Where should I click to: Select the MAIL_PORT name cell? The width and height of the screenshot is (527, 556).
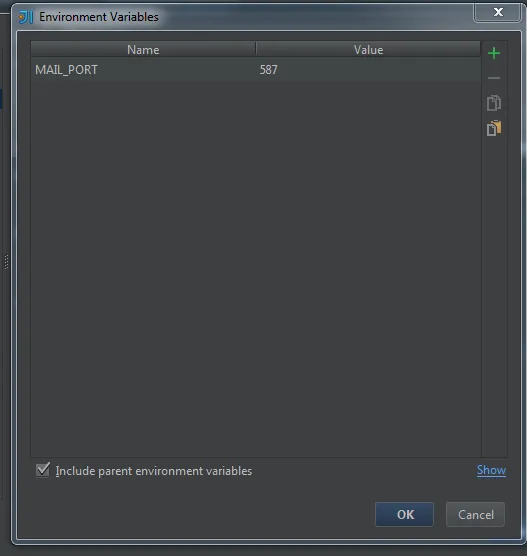(143, 70)
